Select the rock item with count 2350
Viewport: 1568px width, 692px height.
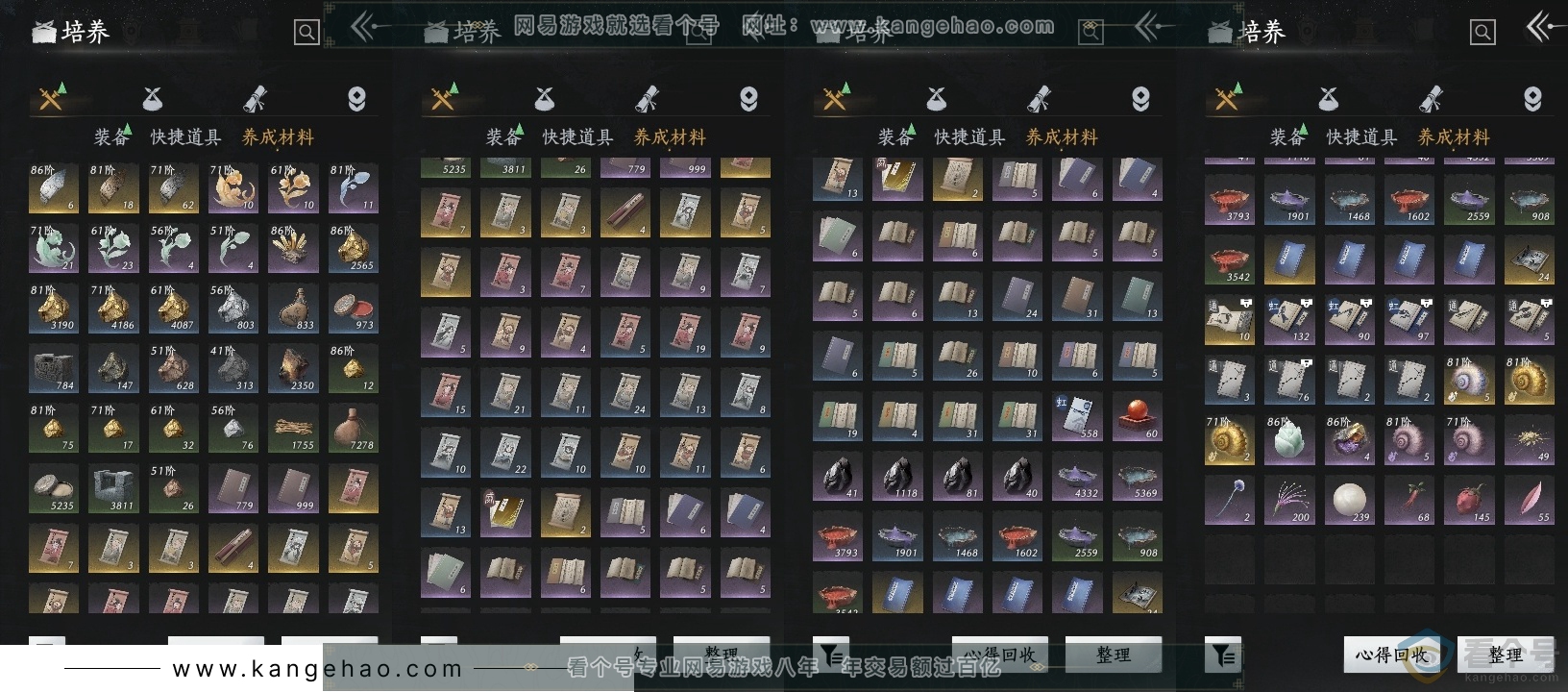pos(293,368)
